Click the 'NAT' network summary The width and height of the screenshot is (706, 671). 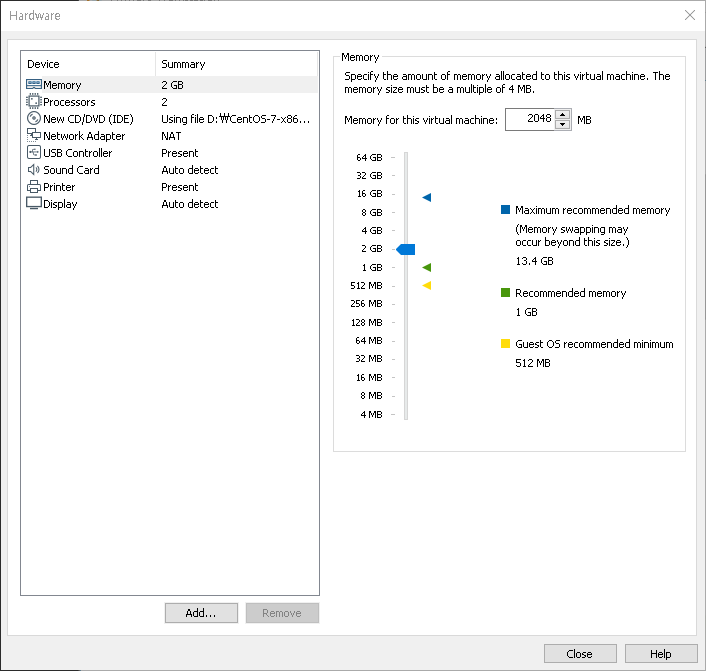171,136
